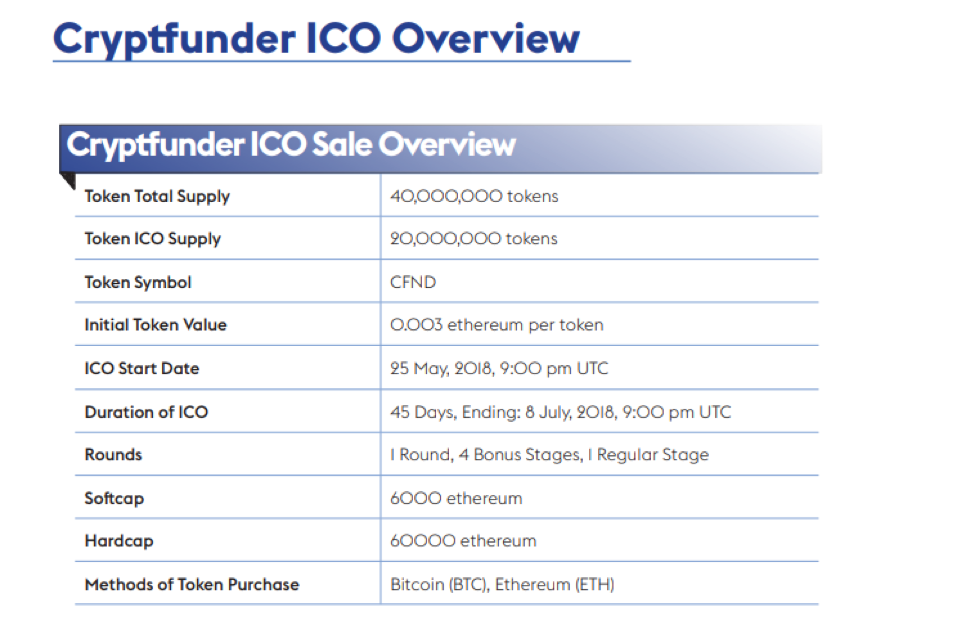This screenshot has width=975, height=634.
Task: Click the Rounds row description text
Action: coord(550,455)
